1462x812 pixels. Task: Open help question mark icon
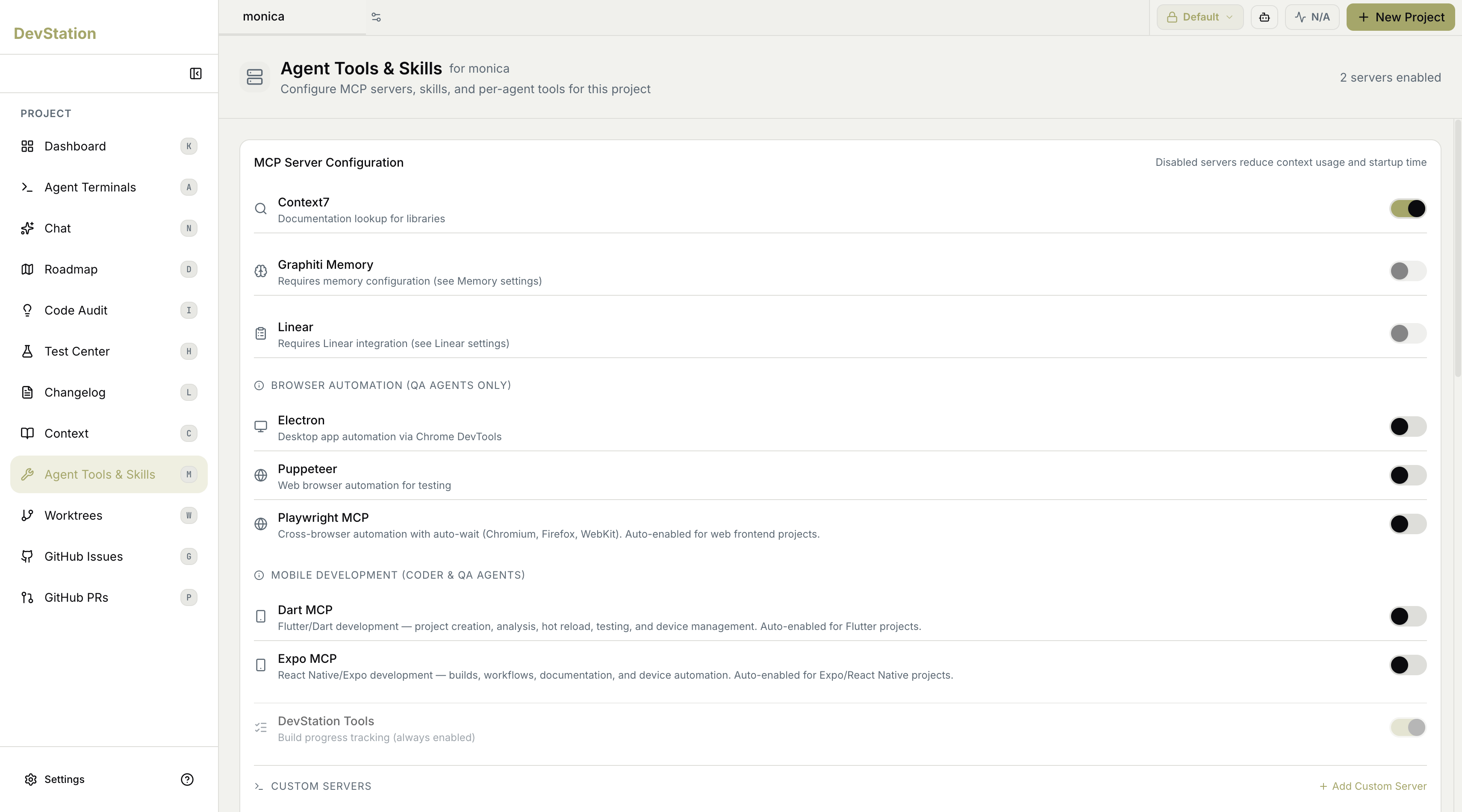(x=187, y=779)
